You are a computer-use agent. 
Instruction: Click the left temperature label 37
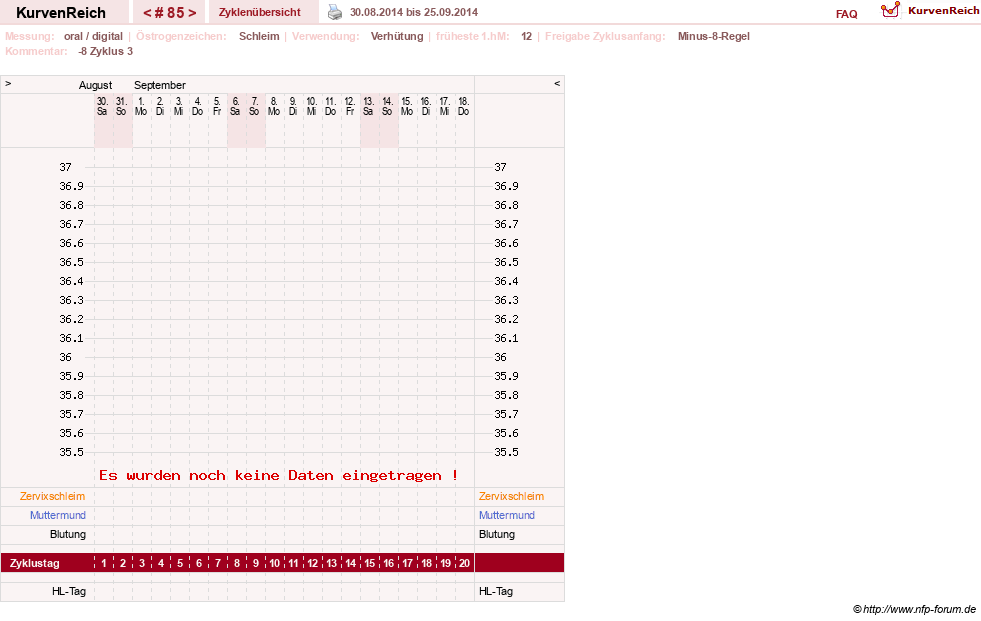point(65,167)
